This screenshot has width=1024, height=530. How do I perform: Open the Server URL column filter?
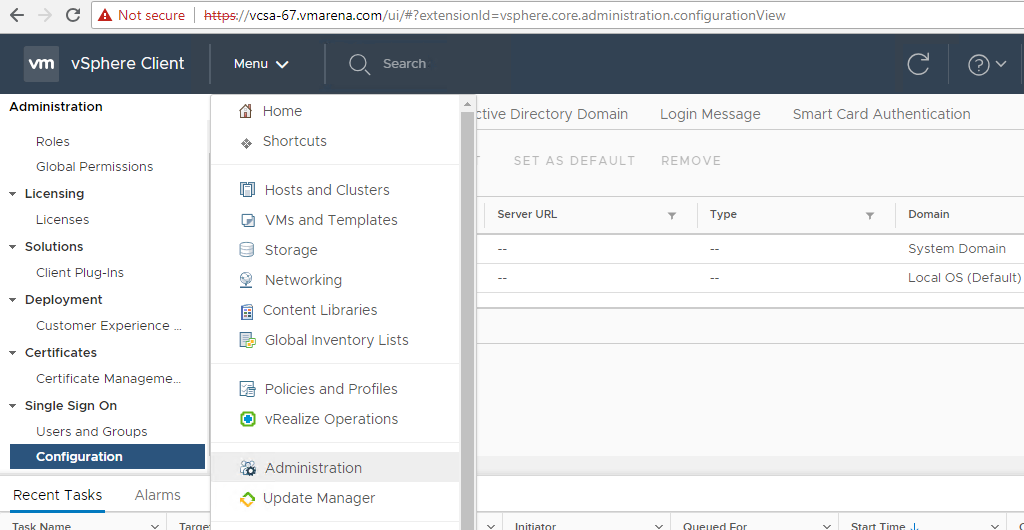tap(672, 215)
